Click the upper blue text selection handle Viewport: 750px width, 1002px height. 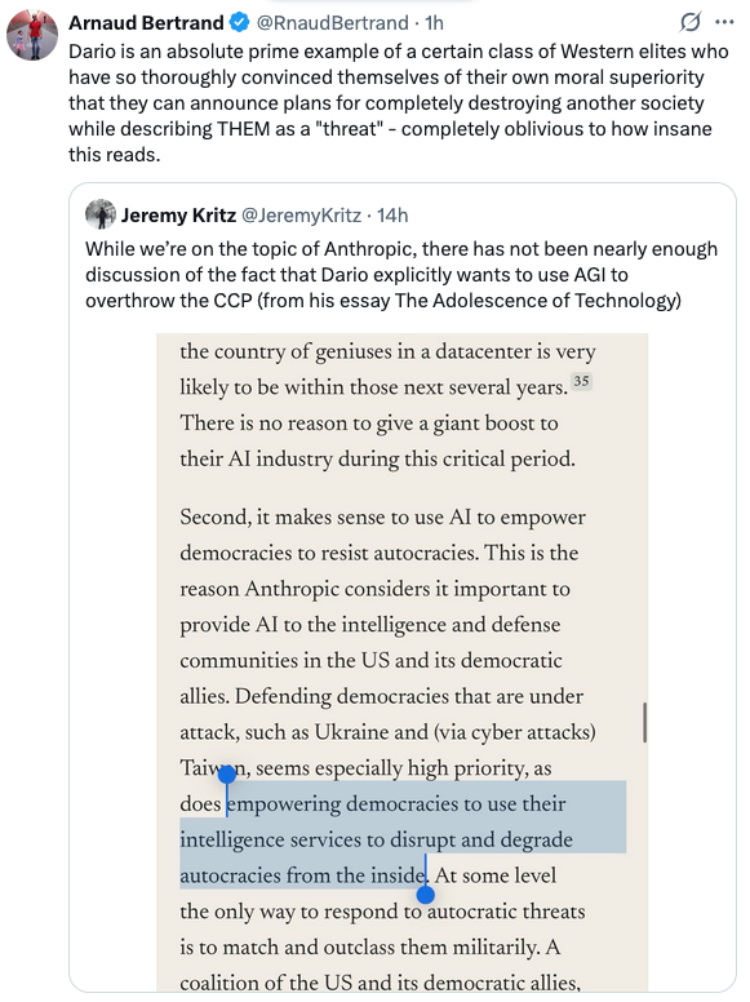[x=227, y=775]
